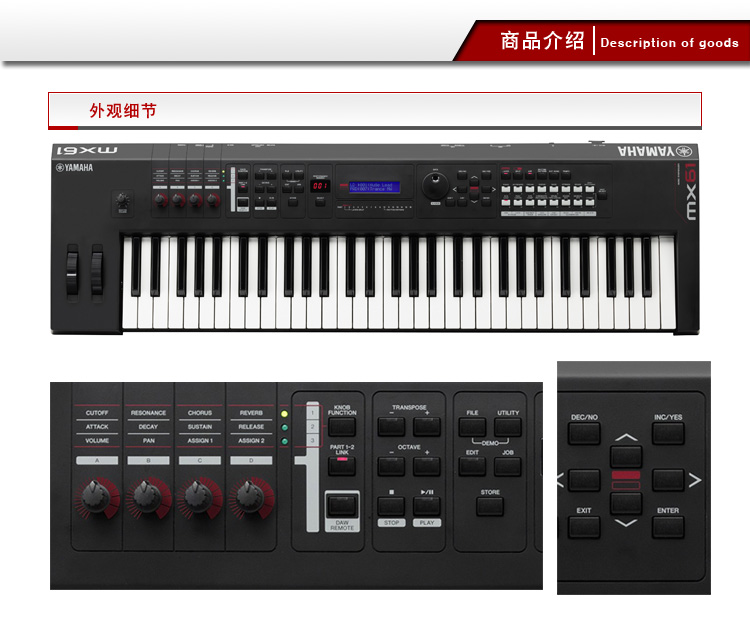This screenshot has width=750, height=617.
Task: Click knob A under VOLUME
Action: 97,497
